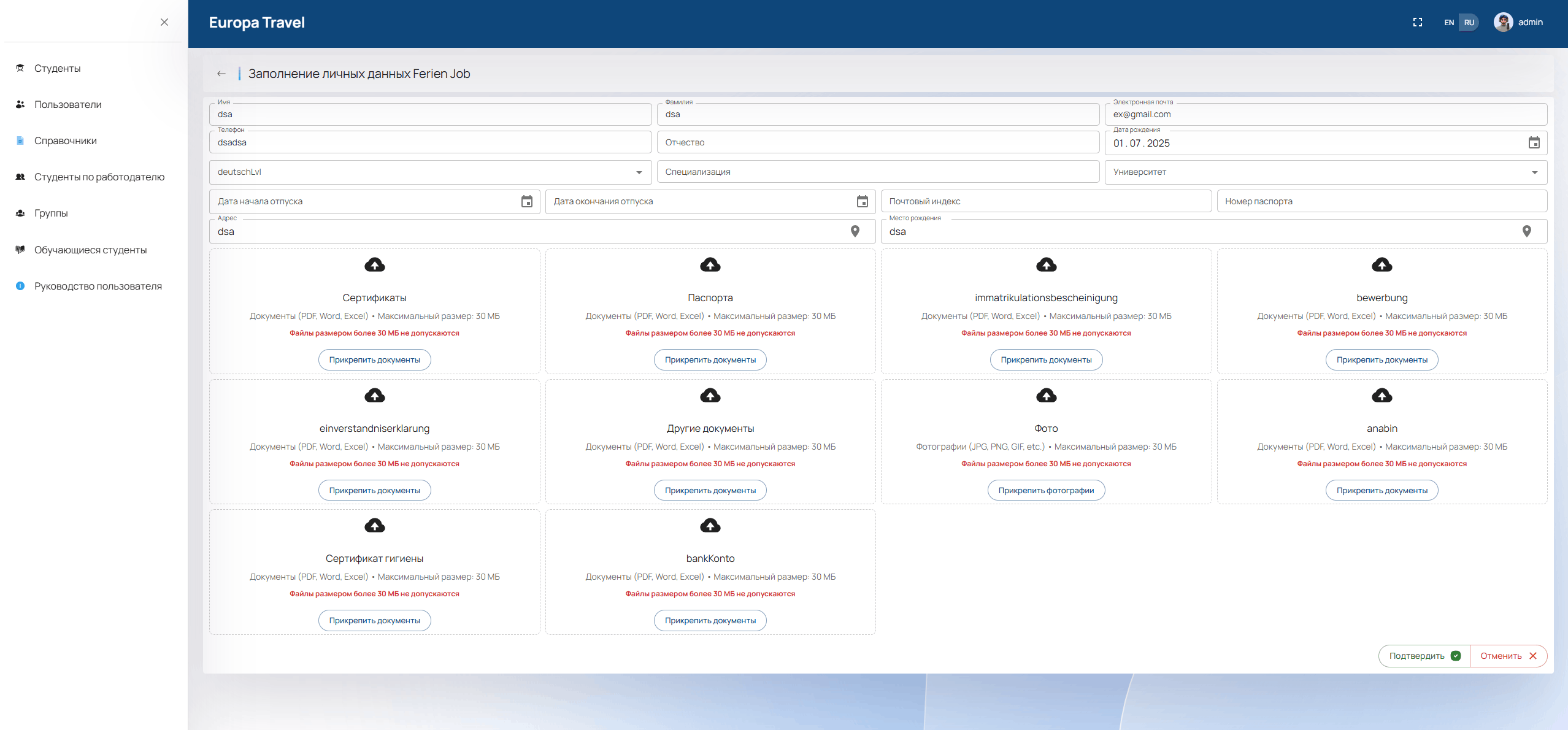
Task: Click the Студенты graduation cap icon
Action: point(20,68)
